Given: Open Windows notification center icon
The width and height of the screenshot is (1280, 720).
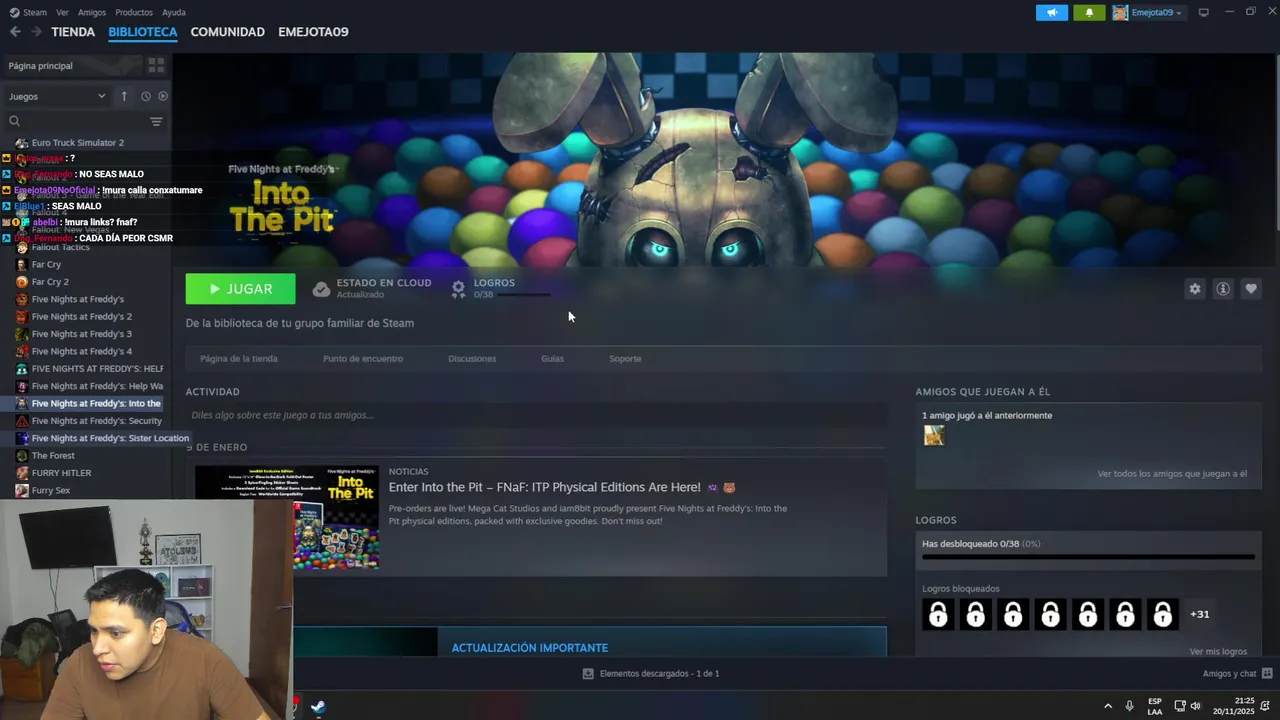Looking at the screenshot, I should click(x=1266, y=706).
